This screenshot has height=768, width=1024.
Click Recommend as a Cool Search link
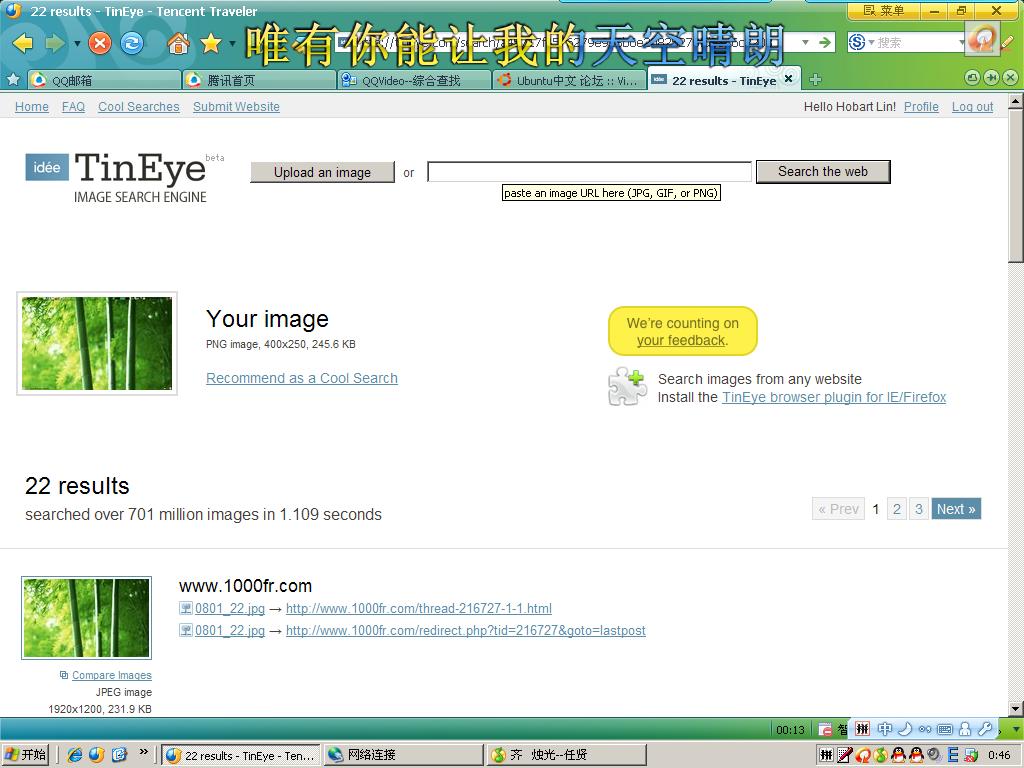click(302, 378)
